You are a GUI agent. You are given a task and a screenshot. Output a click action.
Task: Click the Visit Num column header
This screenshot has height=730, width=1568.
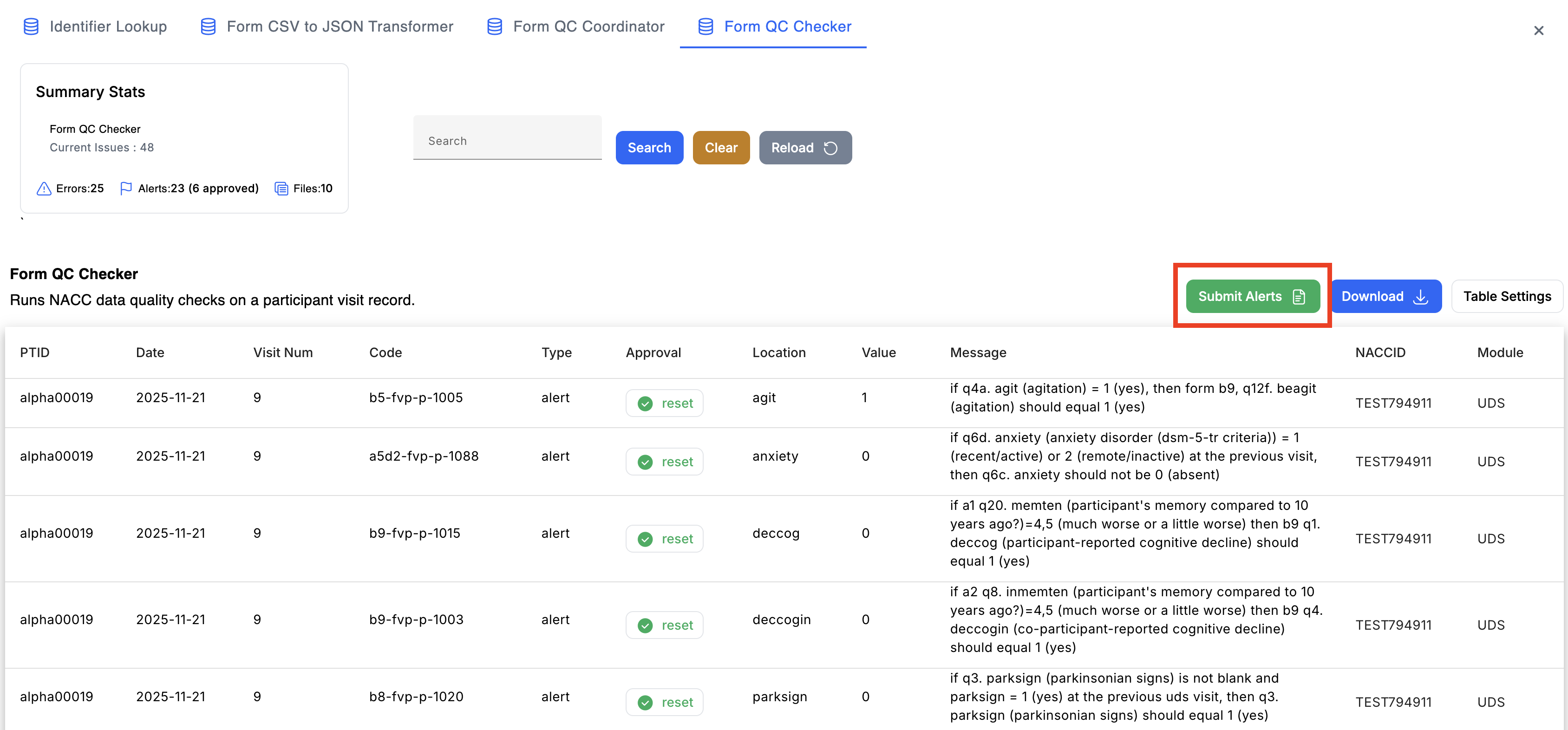pos(283,353)
